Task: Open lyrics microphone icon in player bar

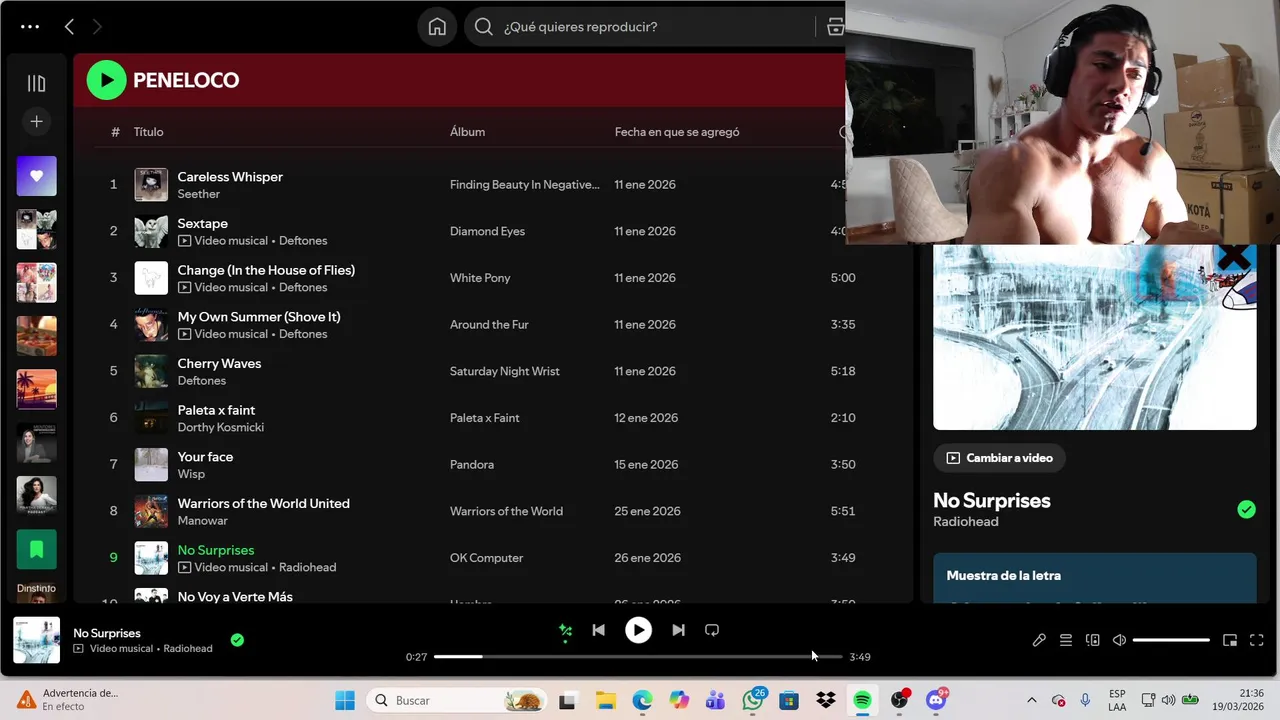Action: (1039, 640)
